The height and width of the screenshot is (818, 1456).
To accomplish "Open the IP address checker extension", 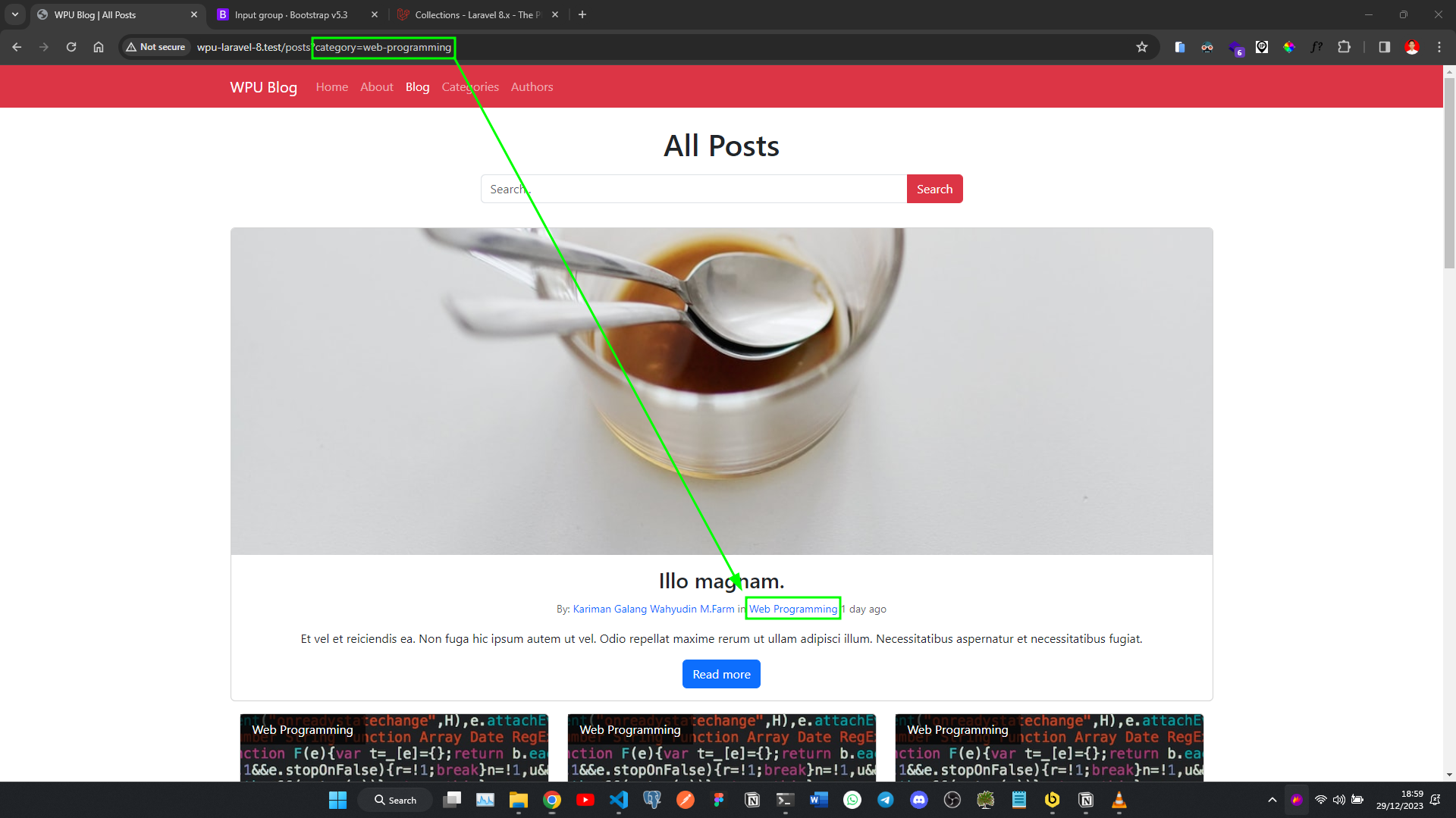I will point(1262,47).
